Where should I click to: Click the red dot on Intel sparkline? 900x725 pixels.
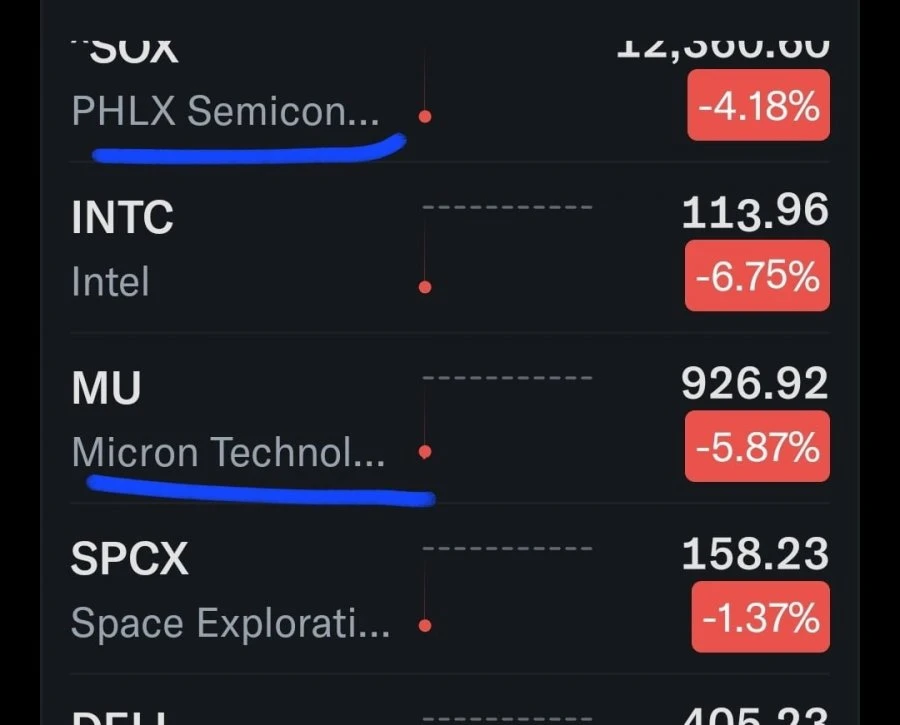(425, 287)
